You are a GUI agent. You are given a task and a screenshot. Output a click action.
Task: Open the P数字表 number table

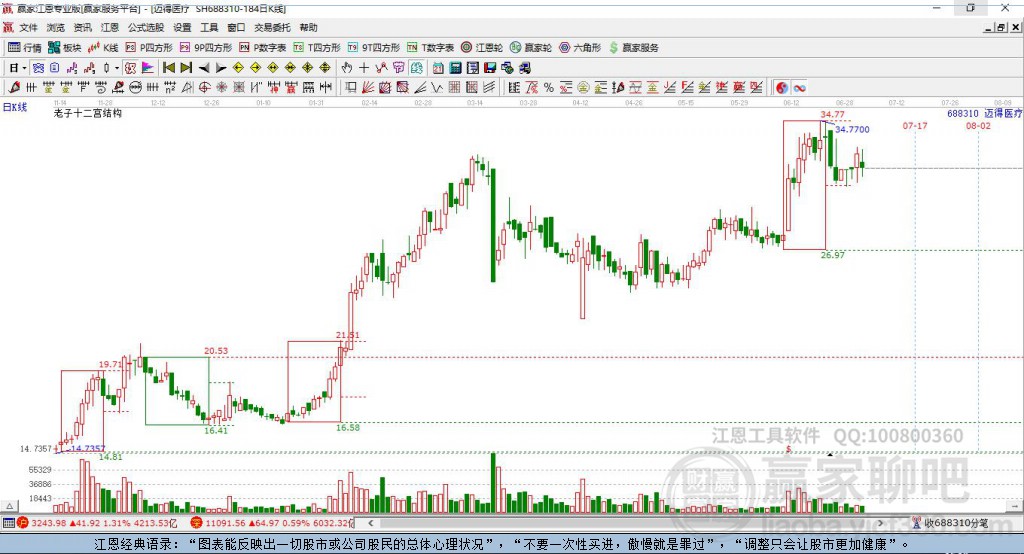[x=263, y=48]
